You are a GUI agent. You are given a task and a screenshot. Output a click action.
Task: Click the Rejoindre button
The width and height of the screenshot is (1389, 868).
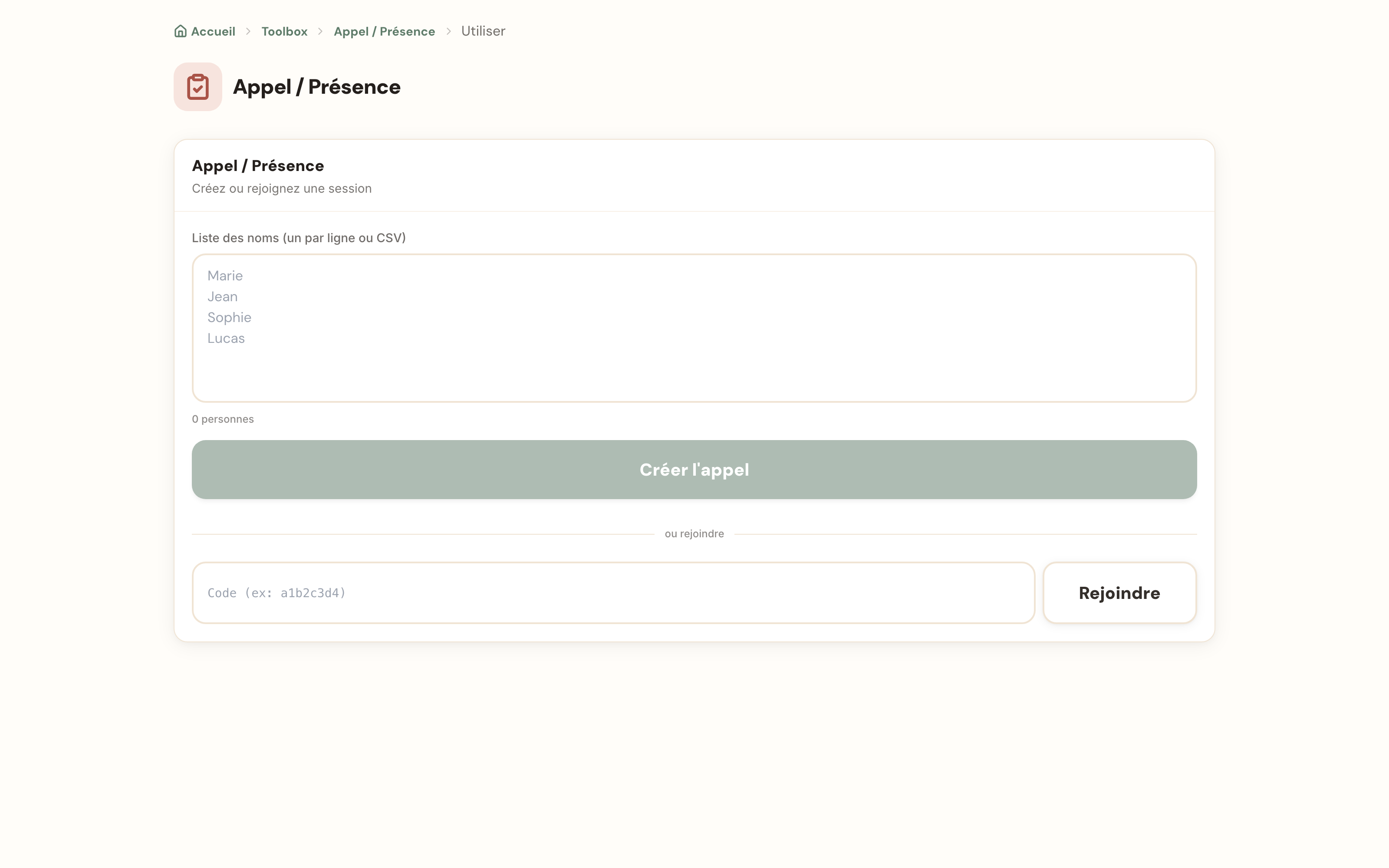[1119, 592]
